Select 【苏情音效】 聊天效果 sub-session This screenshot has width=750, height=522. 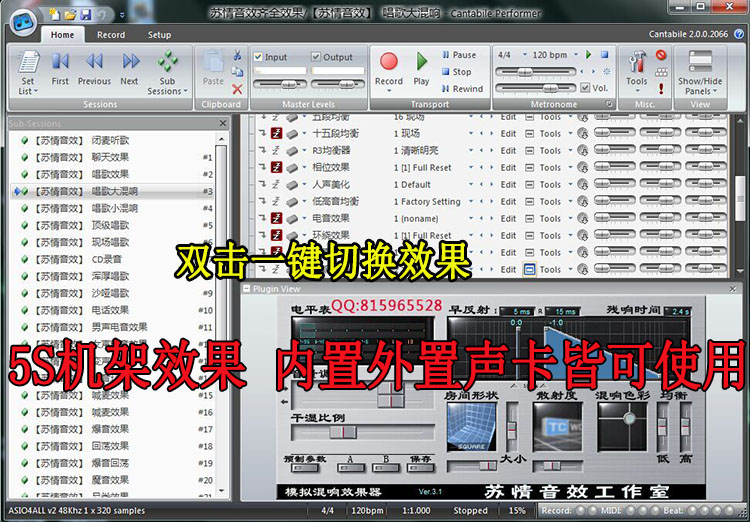(116, 157)
